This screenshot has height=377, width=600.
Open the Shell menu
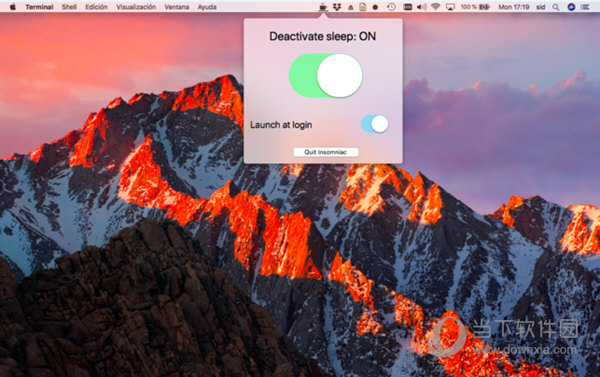pos(69,7)
